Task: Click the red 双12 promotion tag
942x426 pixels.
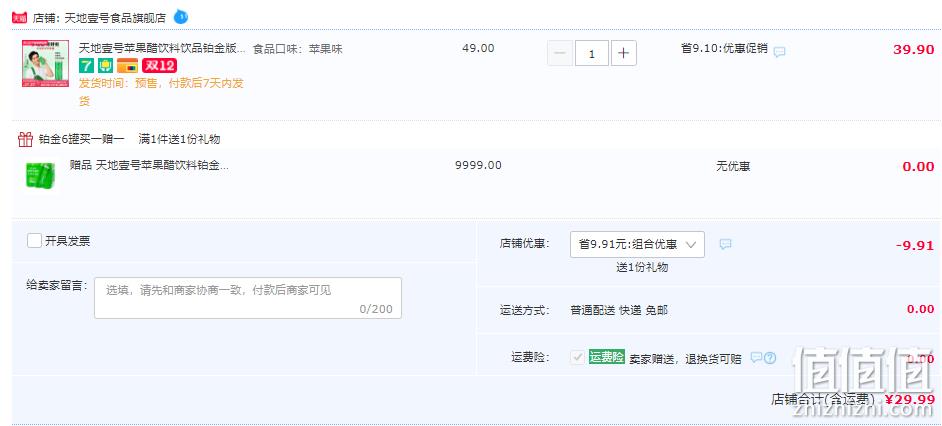Action: pyautogui.click(x=159, y=65)
